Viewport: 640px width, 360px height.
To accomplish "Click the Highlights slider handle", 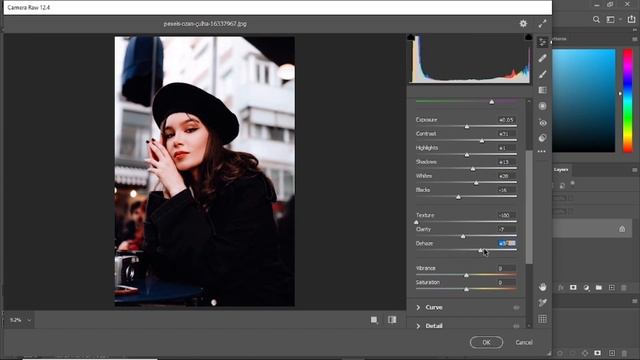I will [467, 155].
